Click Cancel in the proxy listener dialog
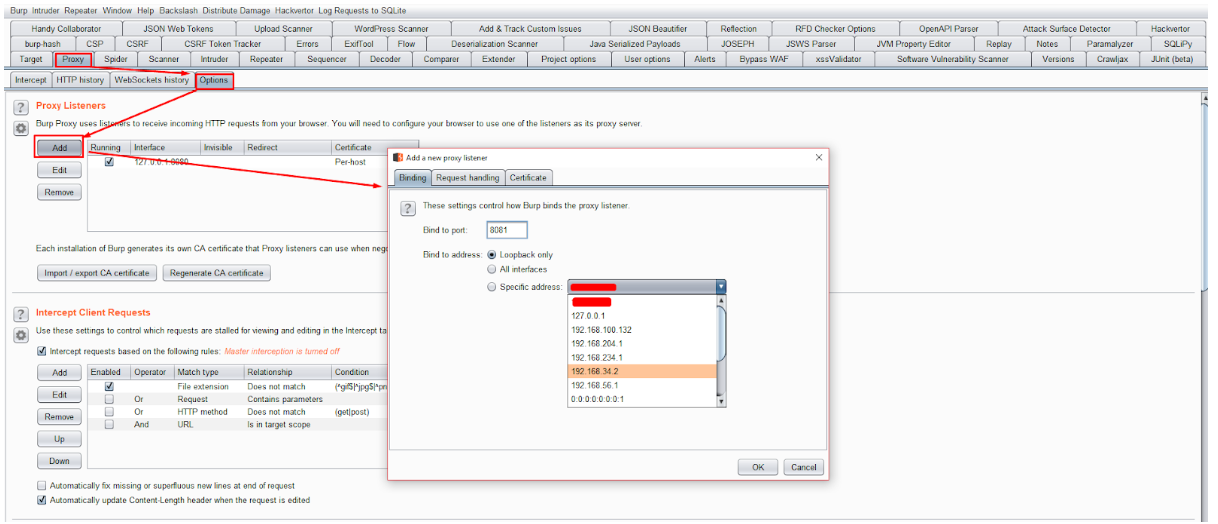 point(803,467)
